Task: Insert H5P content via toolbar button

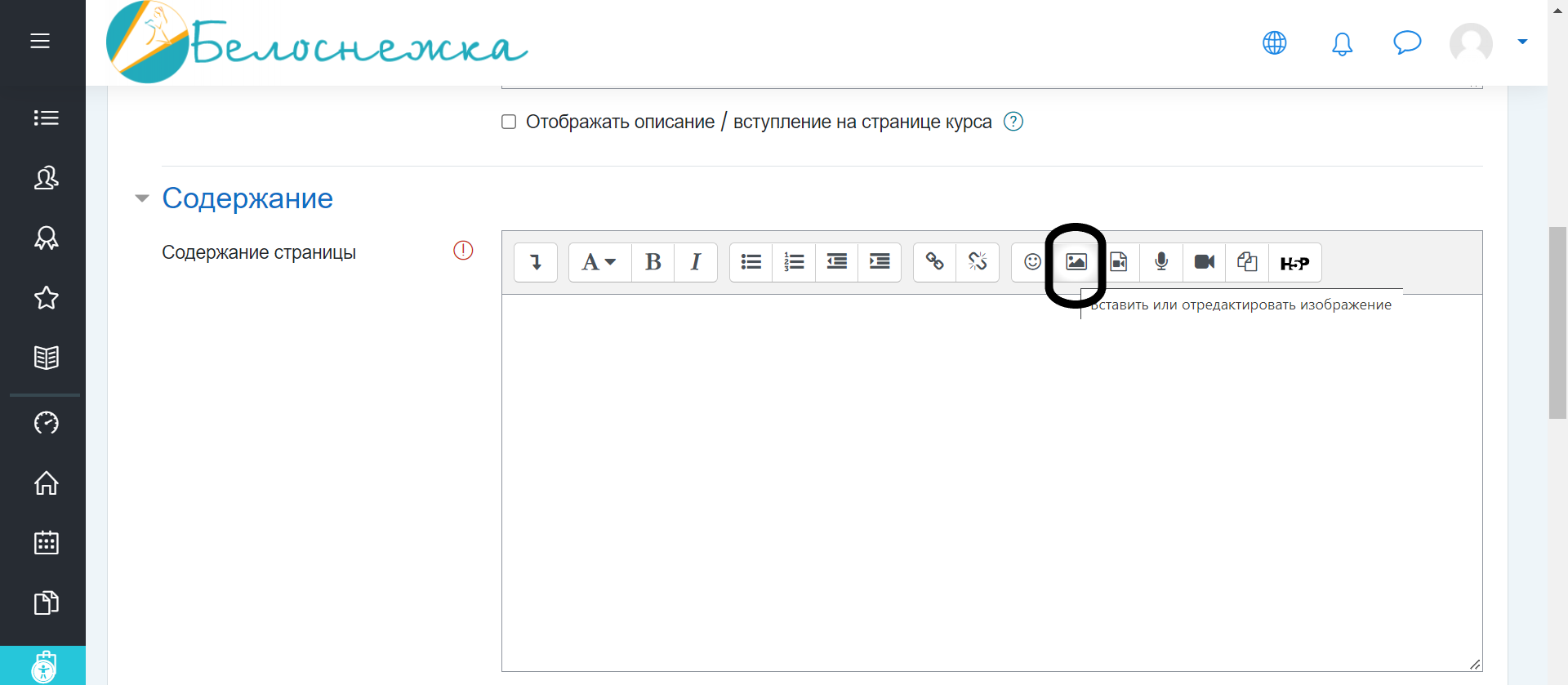Action: 1294,263
